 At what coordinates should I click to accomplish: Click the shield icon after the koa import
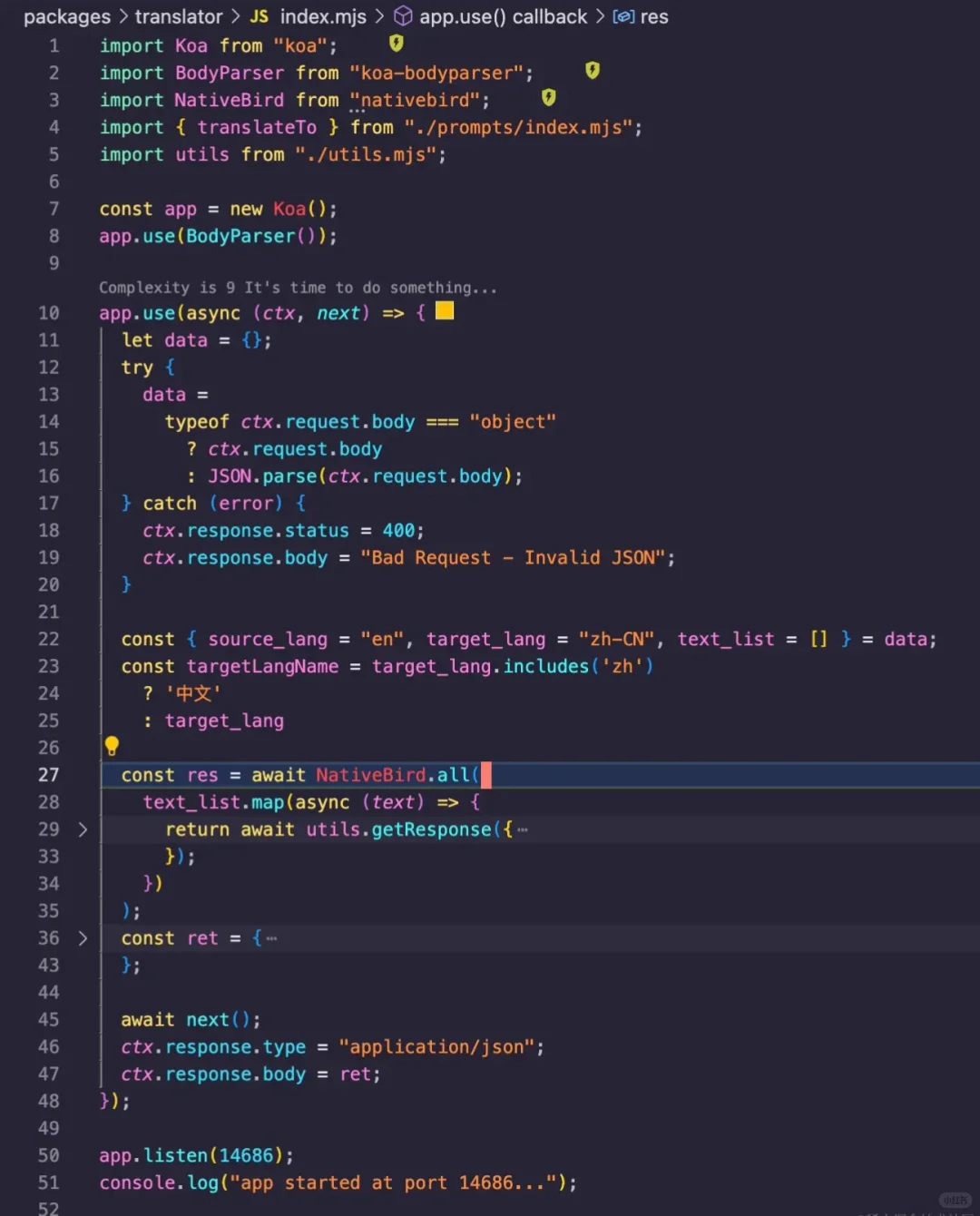pyautogui.click(x=397, y=43)
